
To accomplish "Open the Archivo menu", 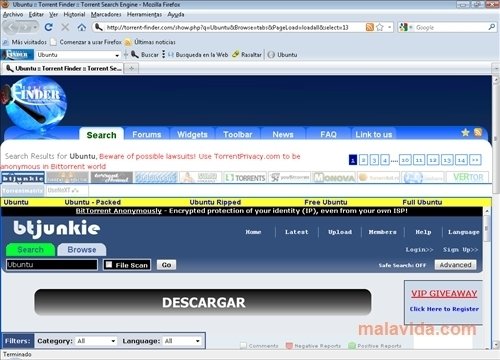I will (13, 14).
